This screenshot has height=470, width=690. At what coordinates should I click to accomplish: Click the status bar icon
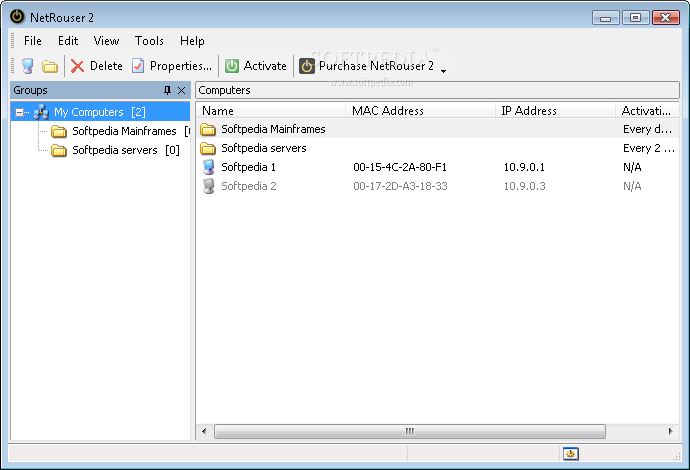(570, 453)
